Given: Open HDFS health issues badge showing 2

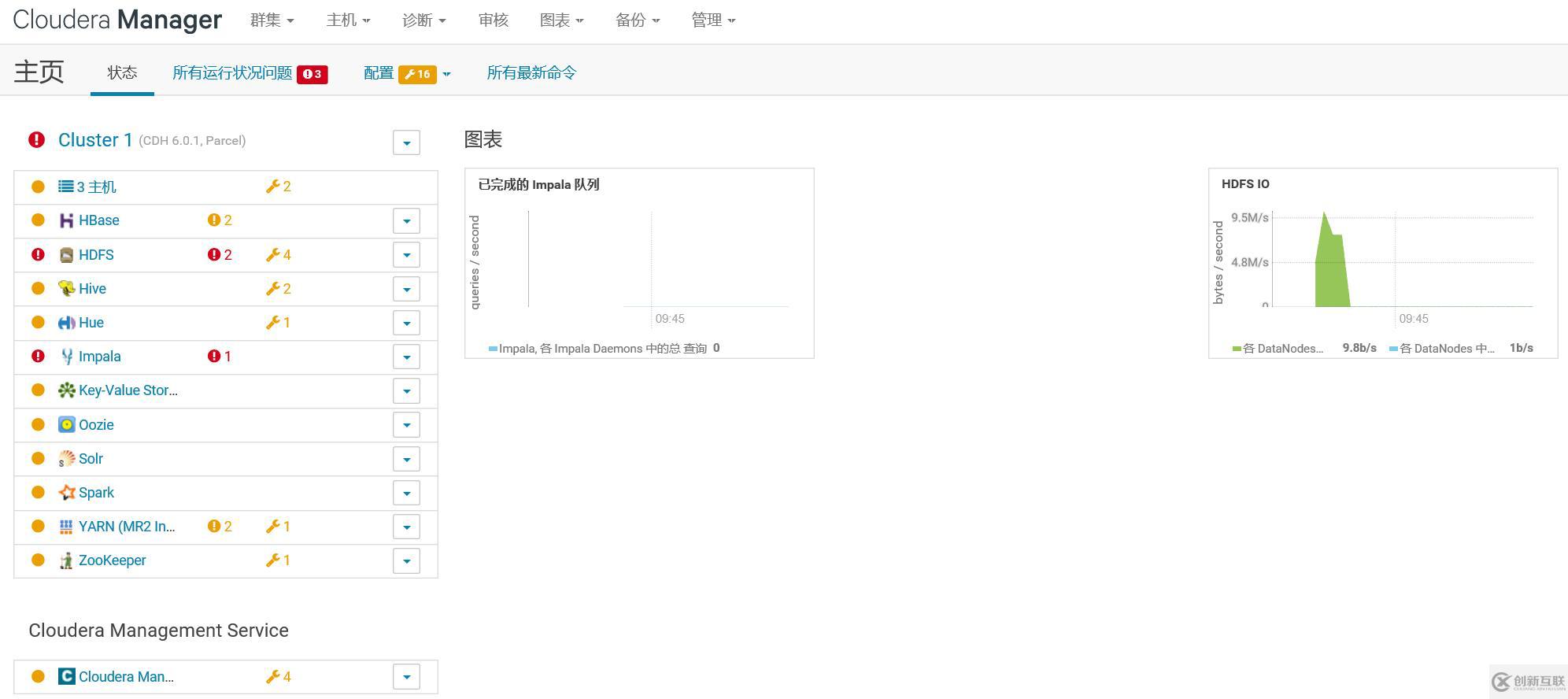Looking at the screenshot, I should click(220, 255).
